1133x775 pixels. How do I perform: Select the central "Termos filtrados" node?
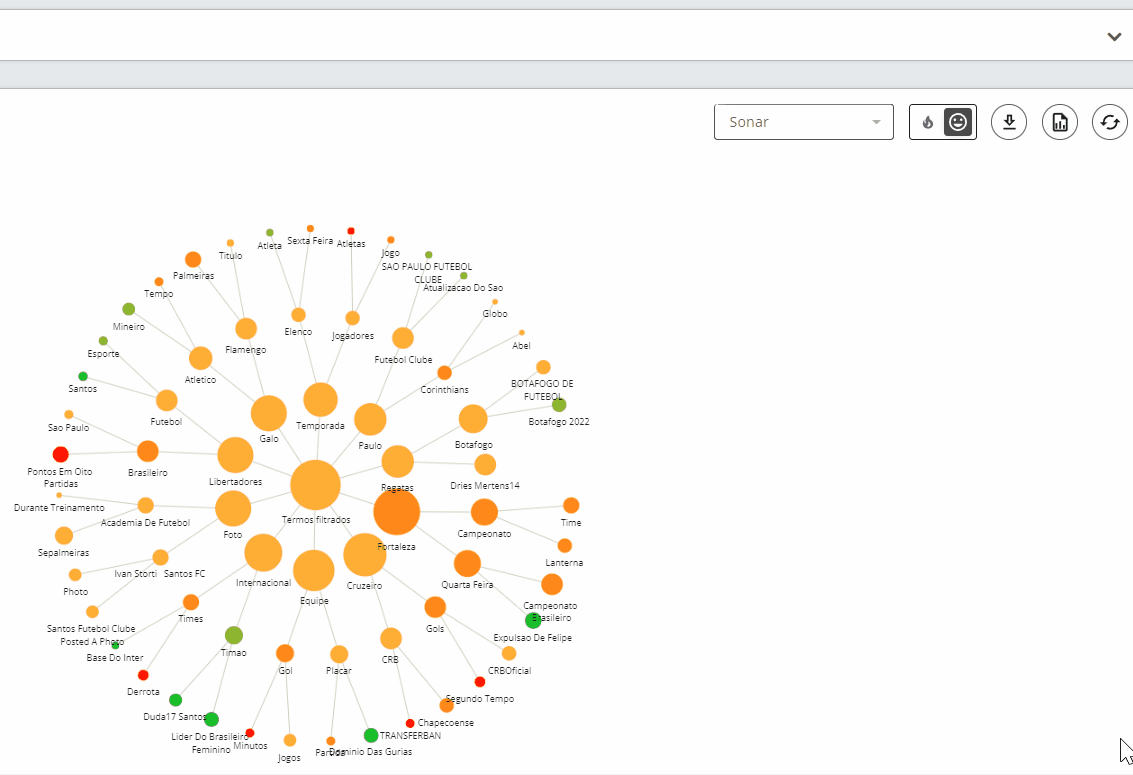pos(315,485)
